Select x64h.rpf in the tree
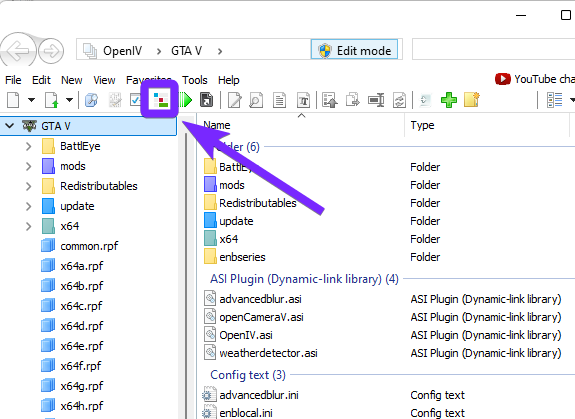575x419 pixels. pyautogui.click(x=81, y=406)
